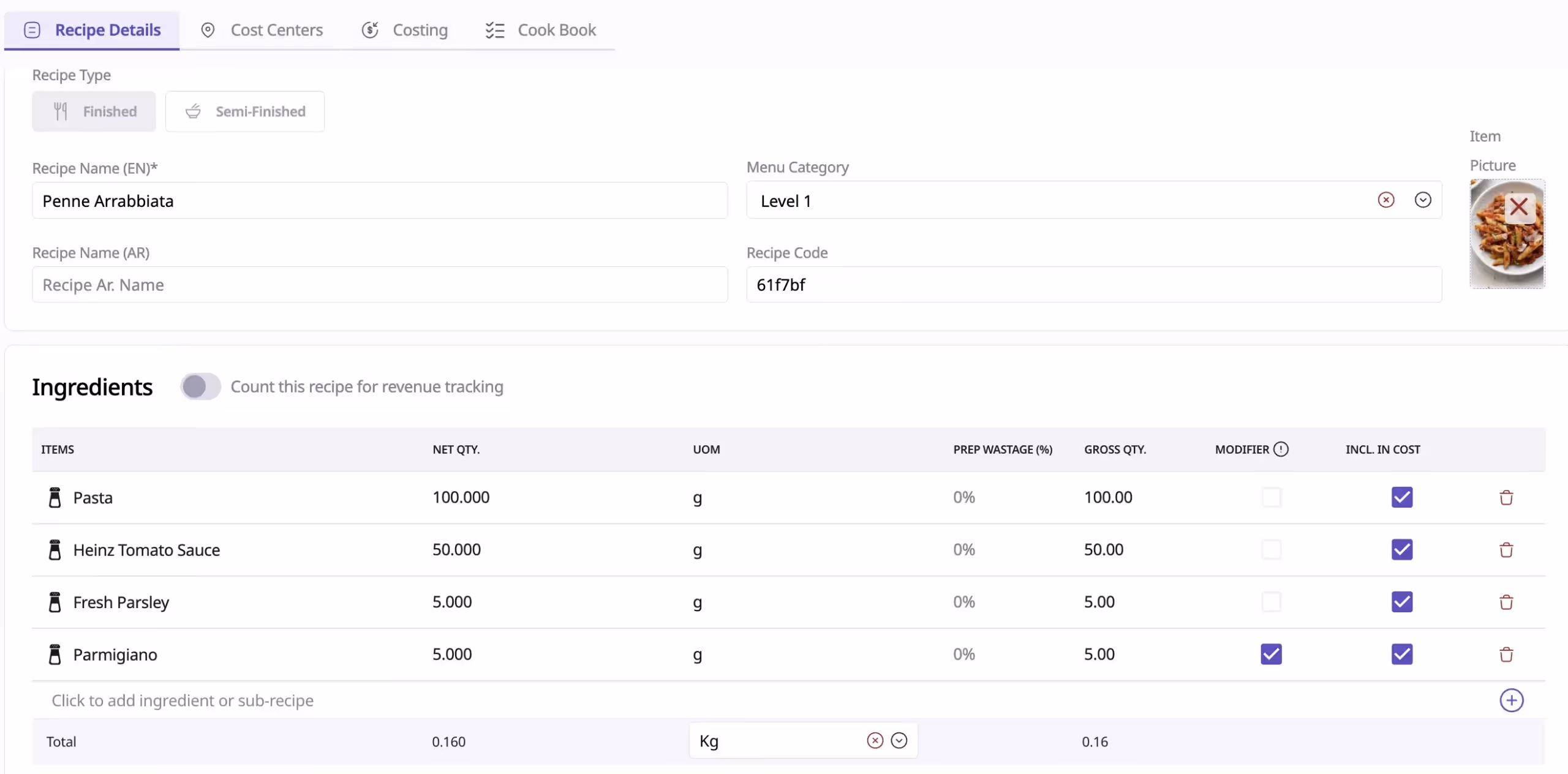Click the Cost Centers location icon
The image size is (1568, 774).
pos(208,29)
